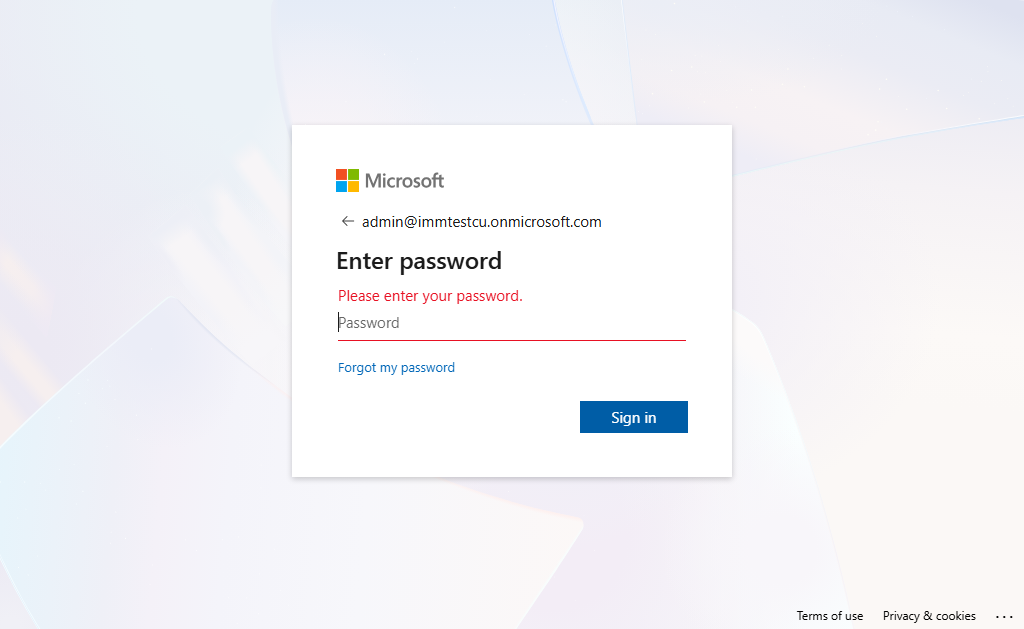The width and height of the screenshot is (1024, 629).
Task: Click the Microsoft wordmark text
Action: pos(404,181)
